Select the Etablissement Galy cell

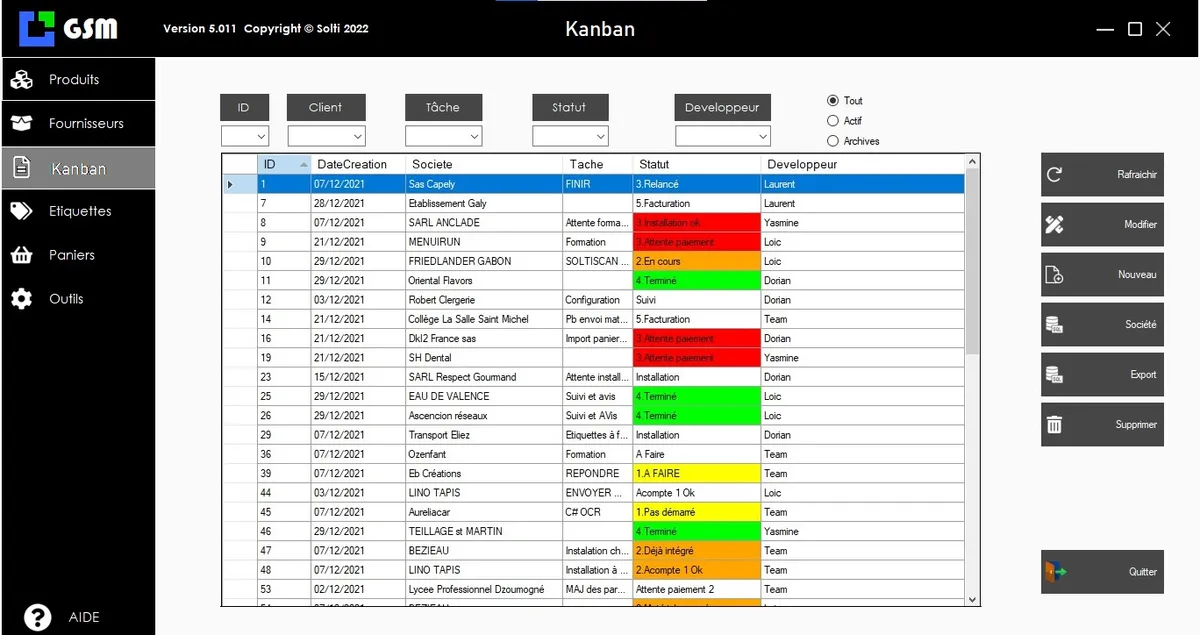click(x=483, y=203)
